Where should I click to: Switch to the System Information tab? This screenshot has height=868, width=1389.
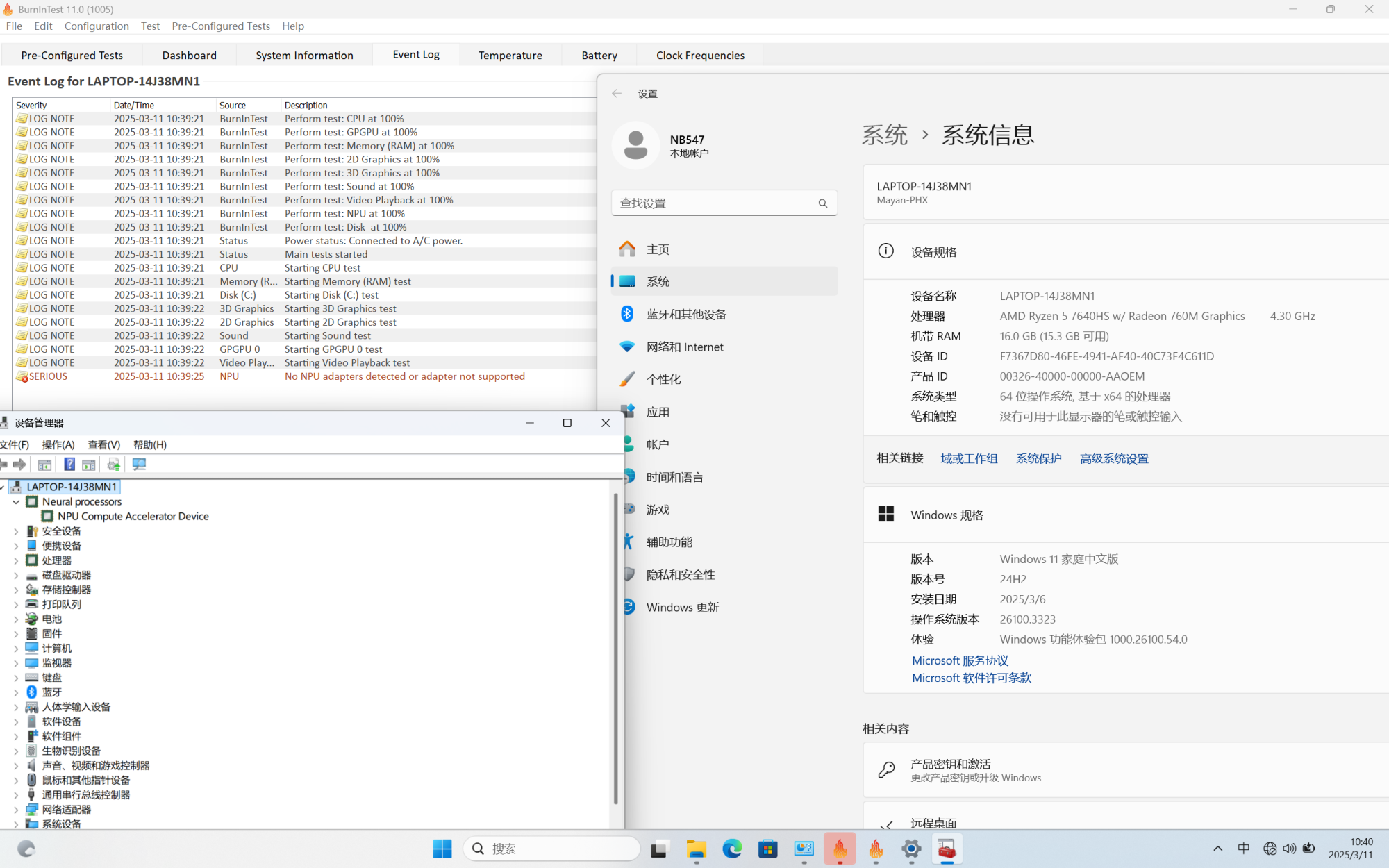304,55
